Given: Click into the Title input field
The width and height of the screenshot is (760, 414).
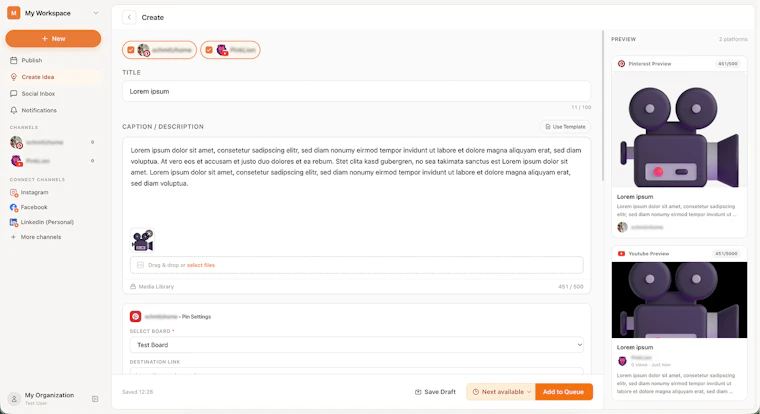Looking at the screenshot, I should [356, 91].
